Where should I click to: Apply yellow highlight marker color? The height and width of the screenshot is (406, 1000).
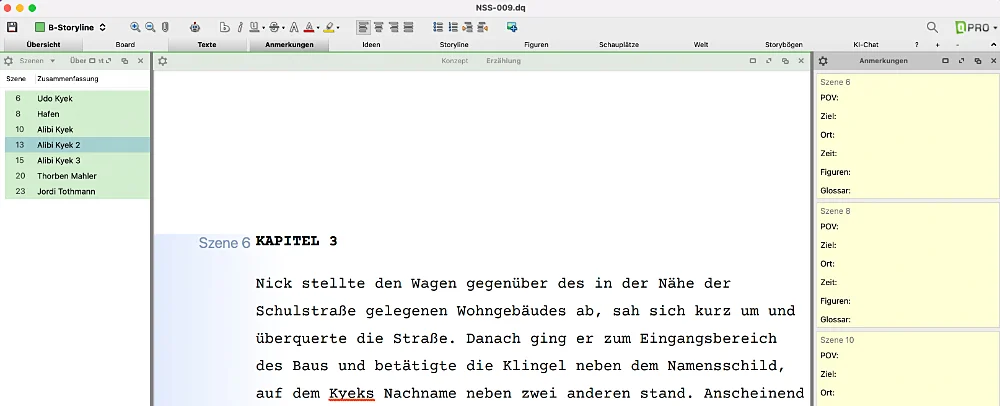click(x=328, y=27)
